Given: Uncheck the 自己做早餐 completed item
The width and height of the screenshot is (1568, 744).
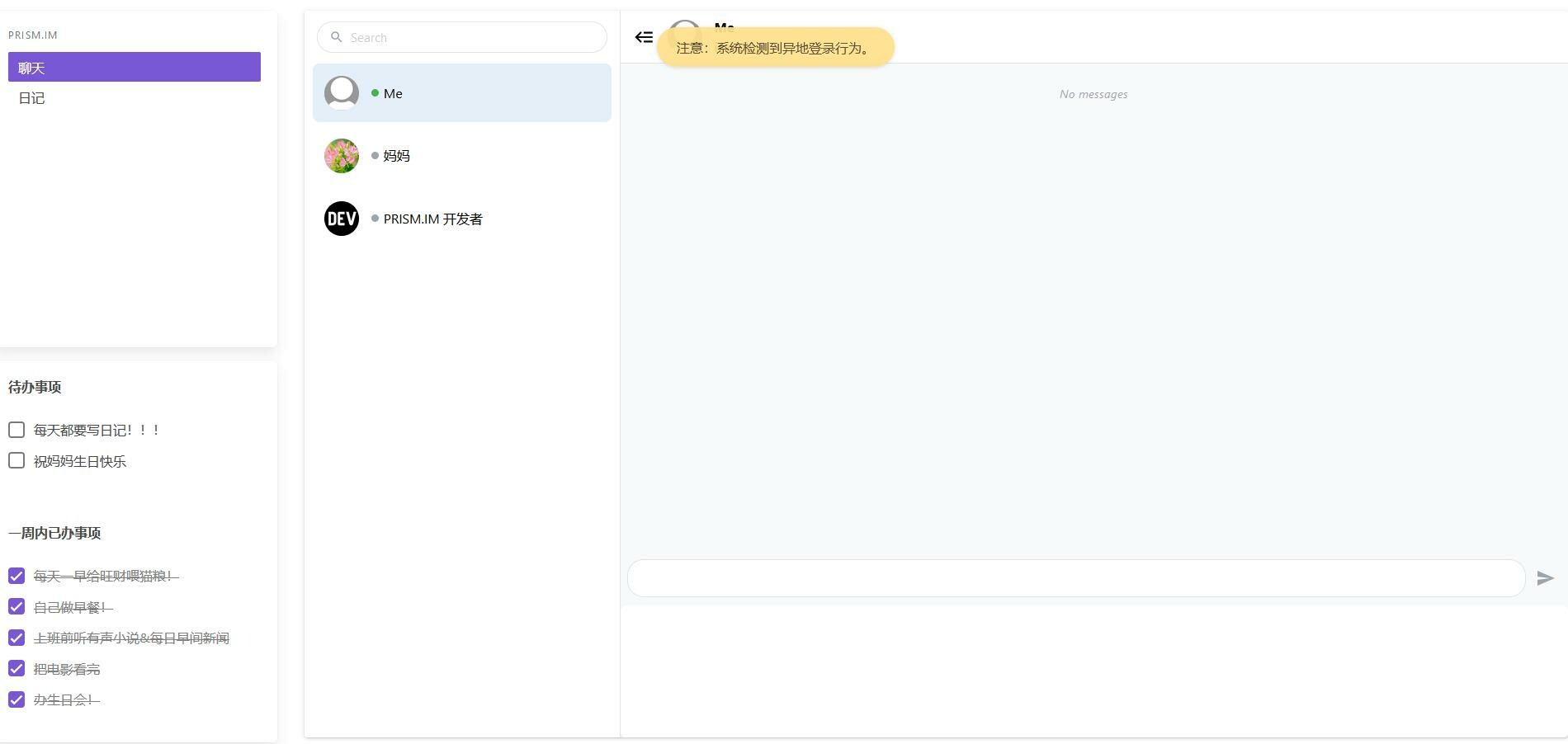Looking at the screenshot, I should pyautogui.click(x=17, y=607).
